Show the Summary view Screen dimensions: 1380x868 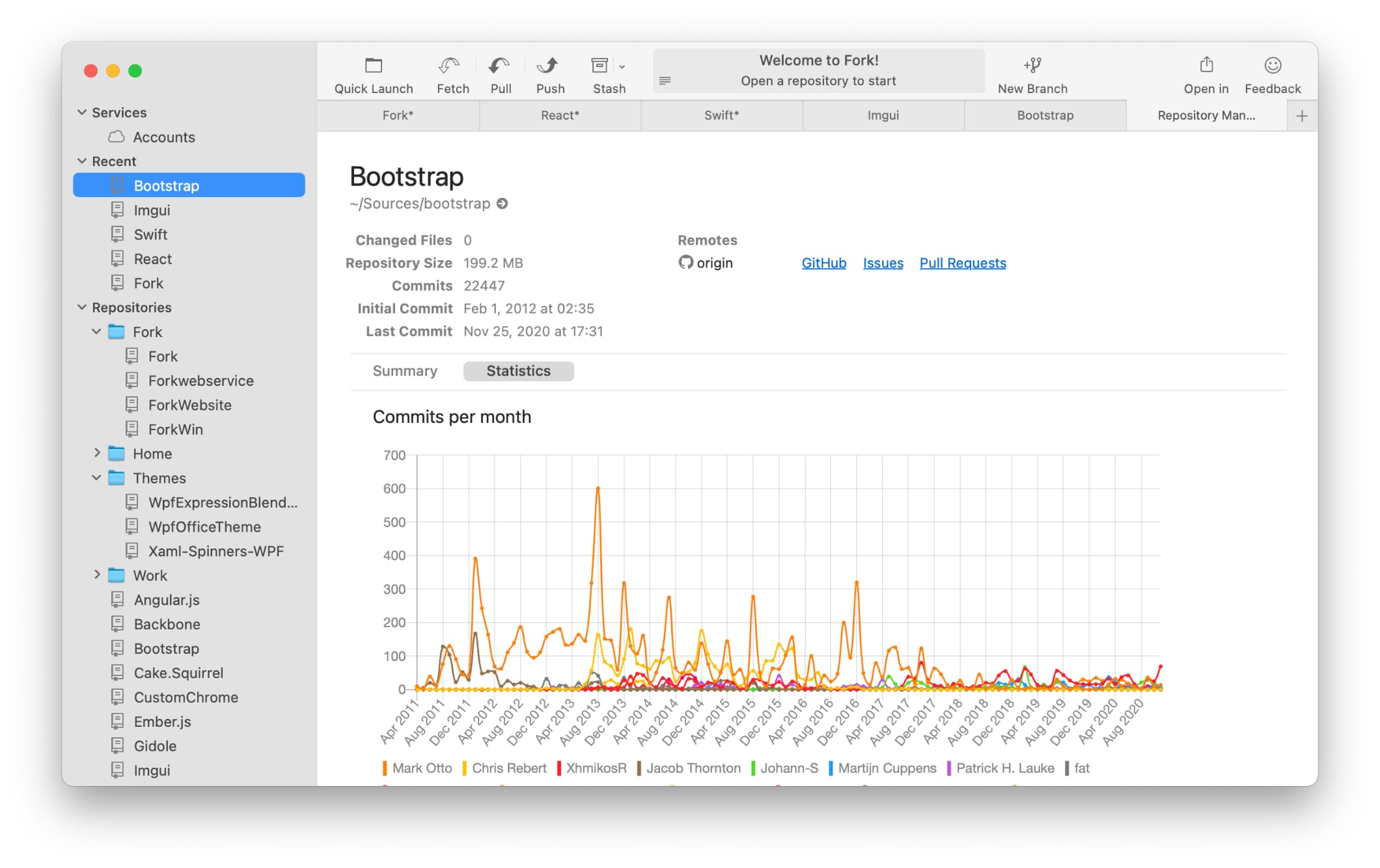[405, 371]
